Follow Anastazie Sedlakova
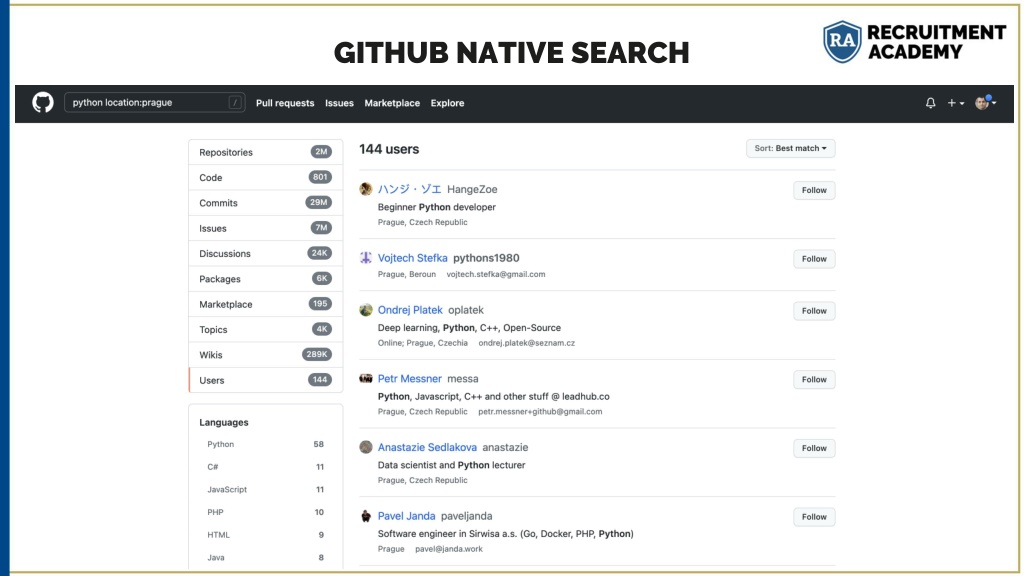 click(814, 448)
